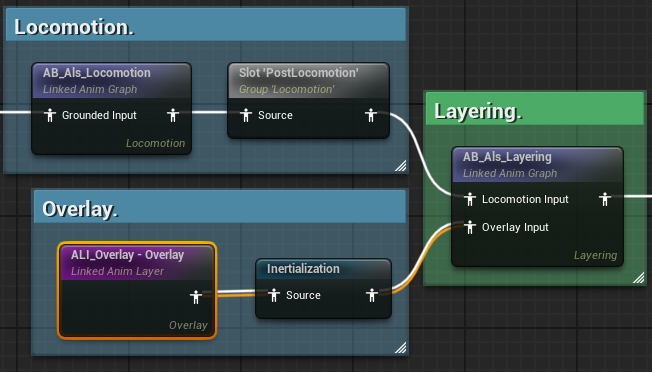Image resolution: width=652 pixels, height=372 pixels.
Task: Select the Inertialization node title
Action: [303, 269]
